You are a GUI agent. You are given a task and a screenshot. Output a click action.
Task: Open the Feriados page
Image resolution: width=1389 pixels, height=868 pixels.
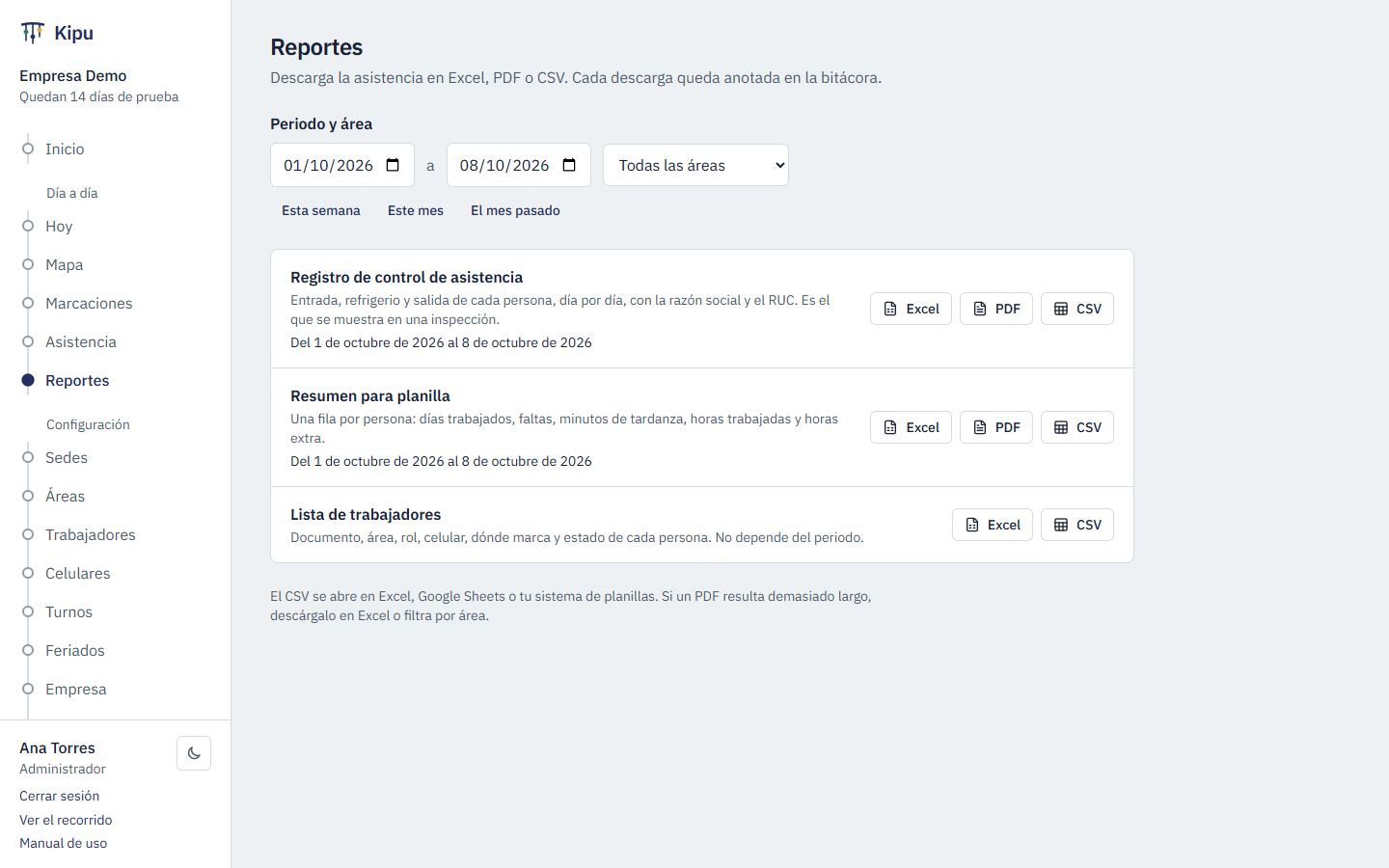pyautogui.click(x=75, y=650)
